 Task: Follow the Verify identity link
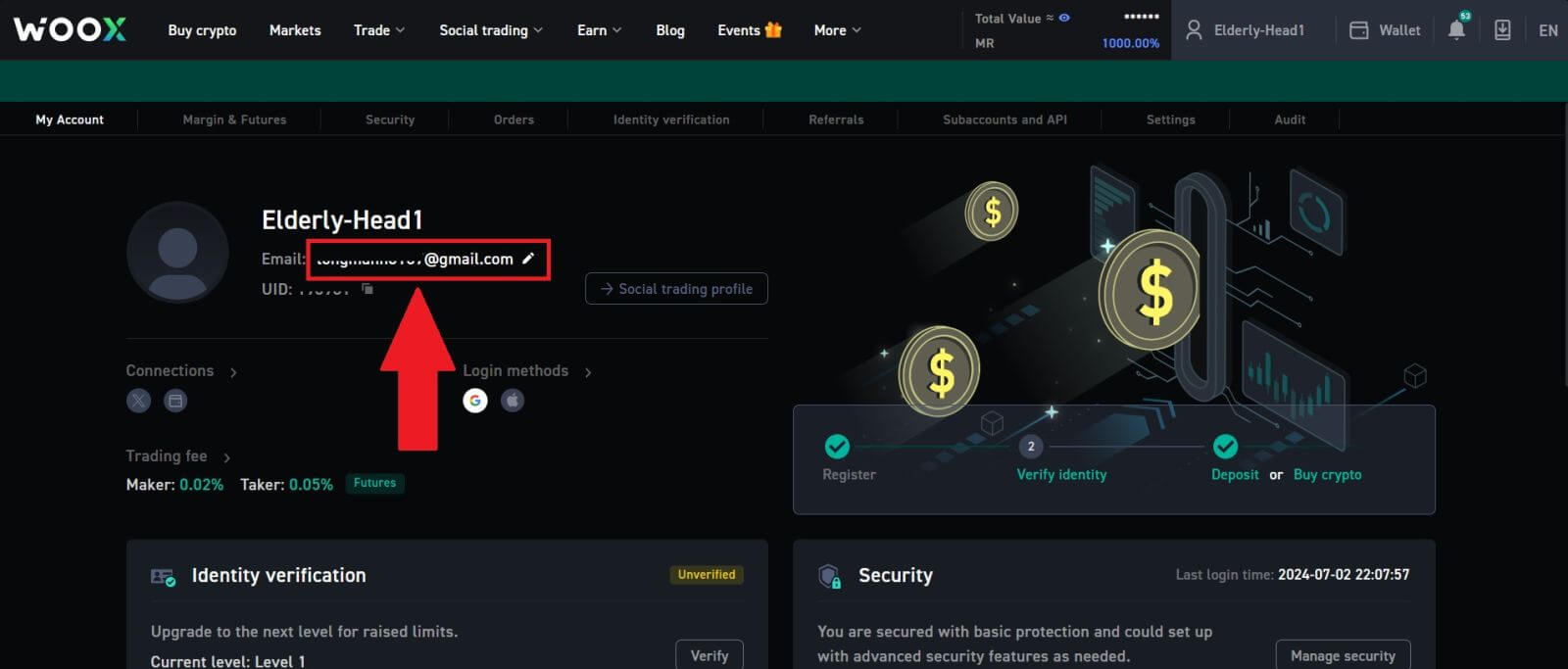click(1061, 474)
